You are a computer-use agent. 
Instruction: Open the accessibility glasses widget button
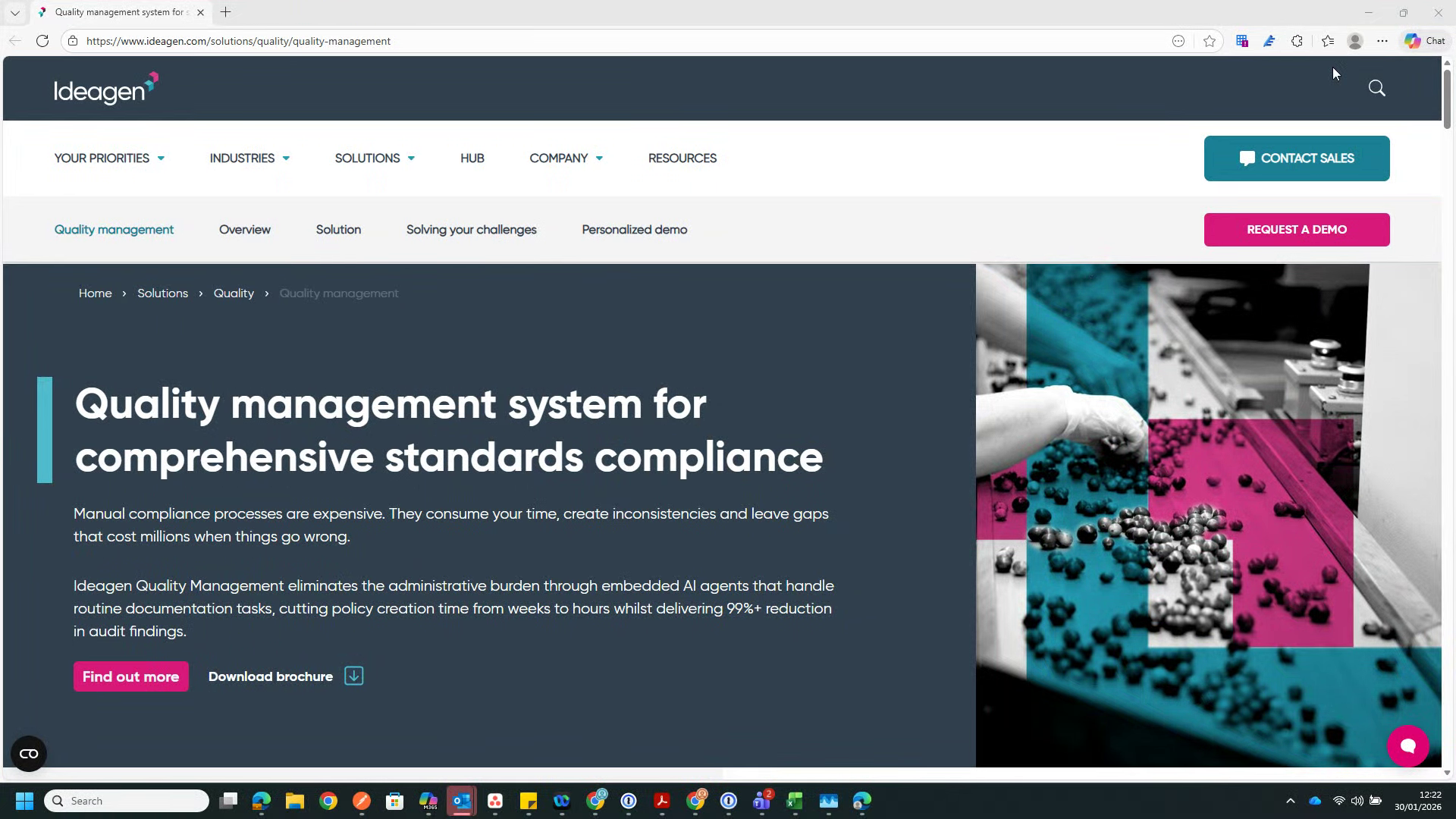[29, 753]
